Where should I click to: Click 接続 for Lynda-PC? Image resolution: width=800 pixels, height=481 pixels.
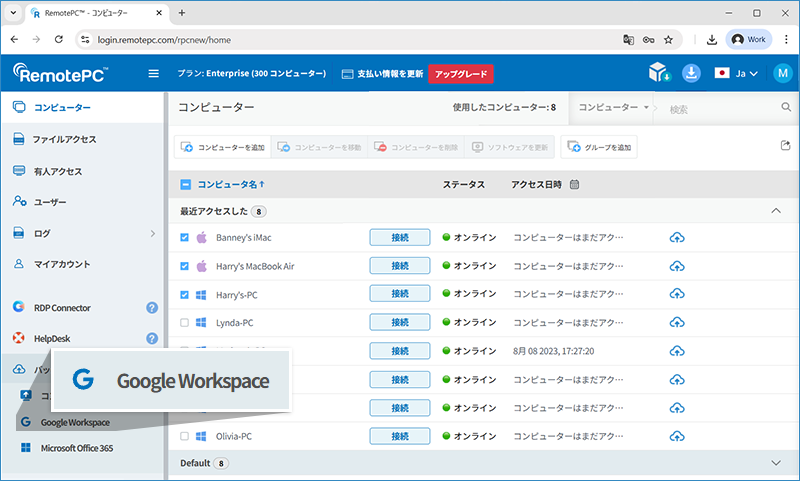tap(400, 322)
